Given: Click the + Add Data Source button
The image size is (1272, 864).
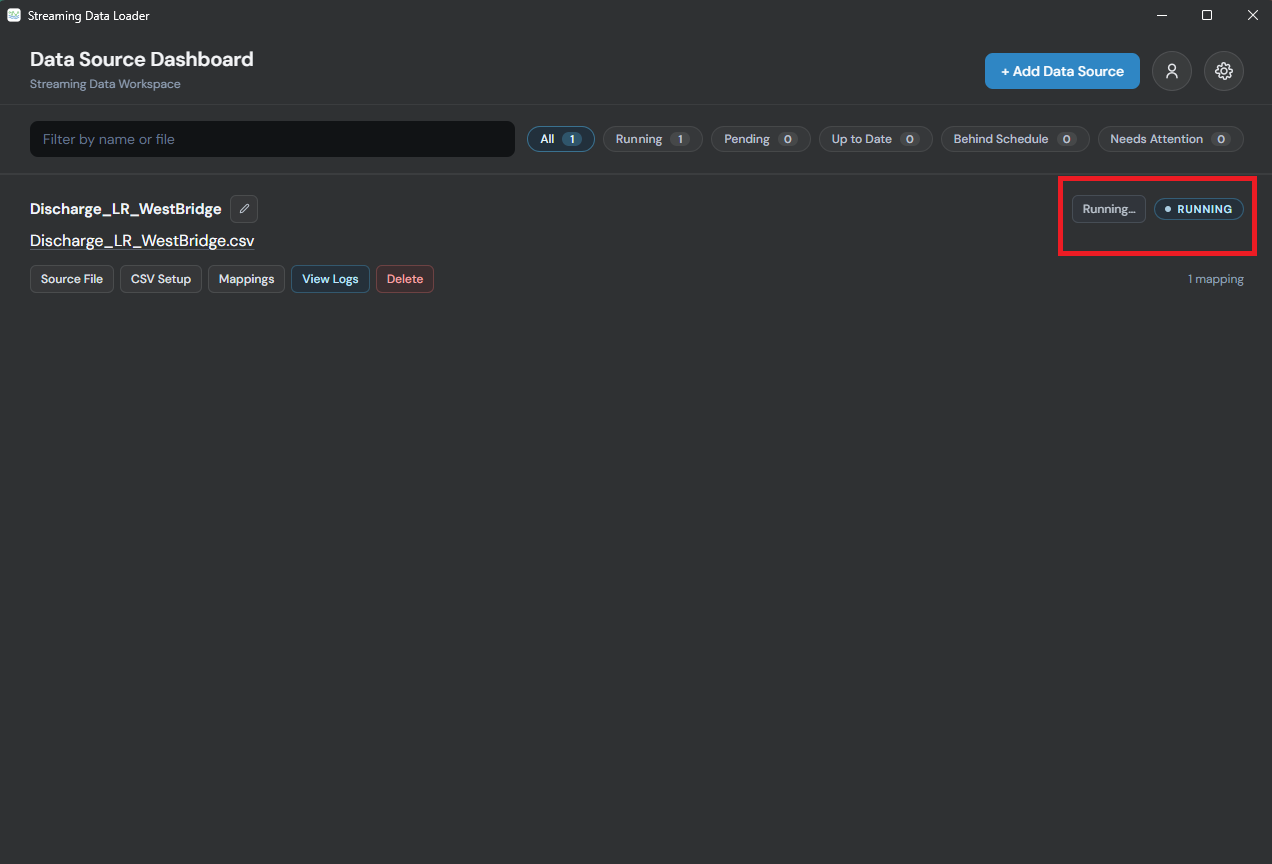Looking at the screenshot, I should pyautogui.click(x=1062, y=71).
